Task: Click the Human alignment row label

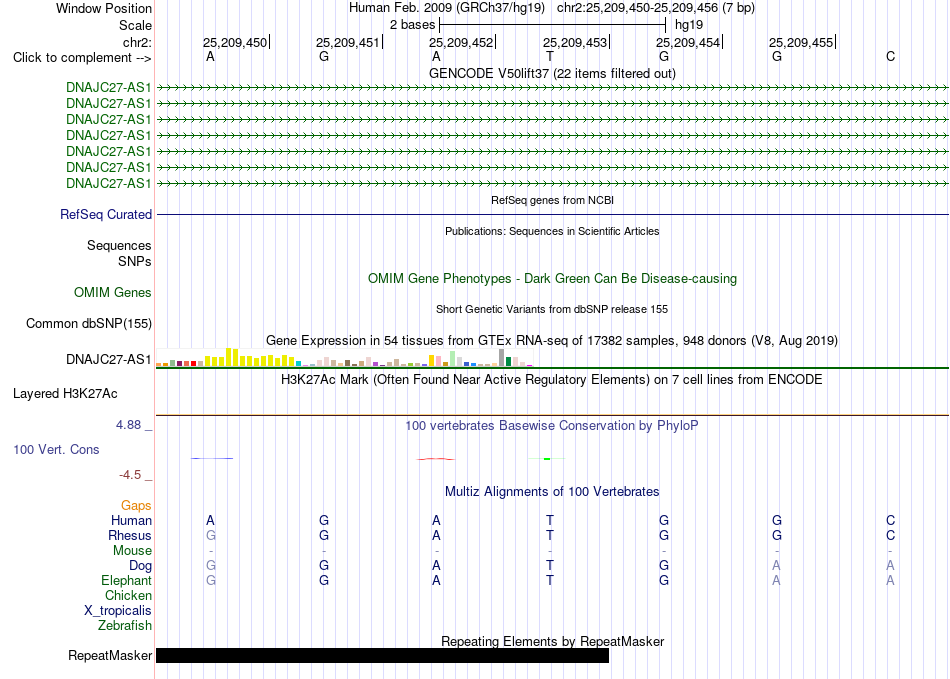Action: [x=131, y=520]
